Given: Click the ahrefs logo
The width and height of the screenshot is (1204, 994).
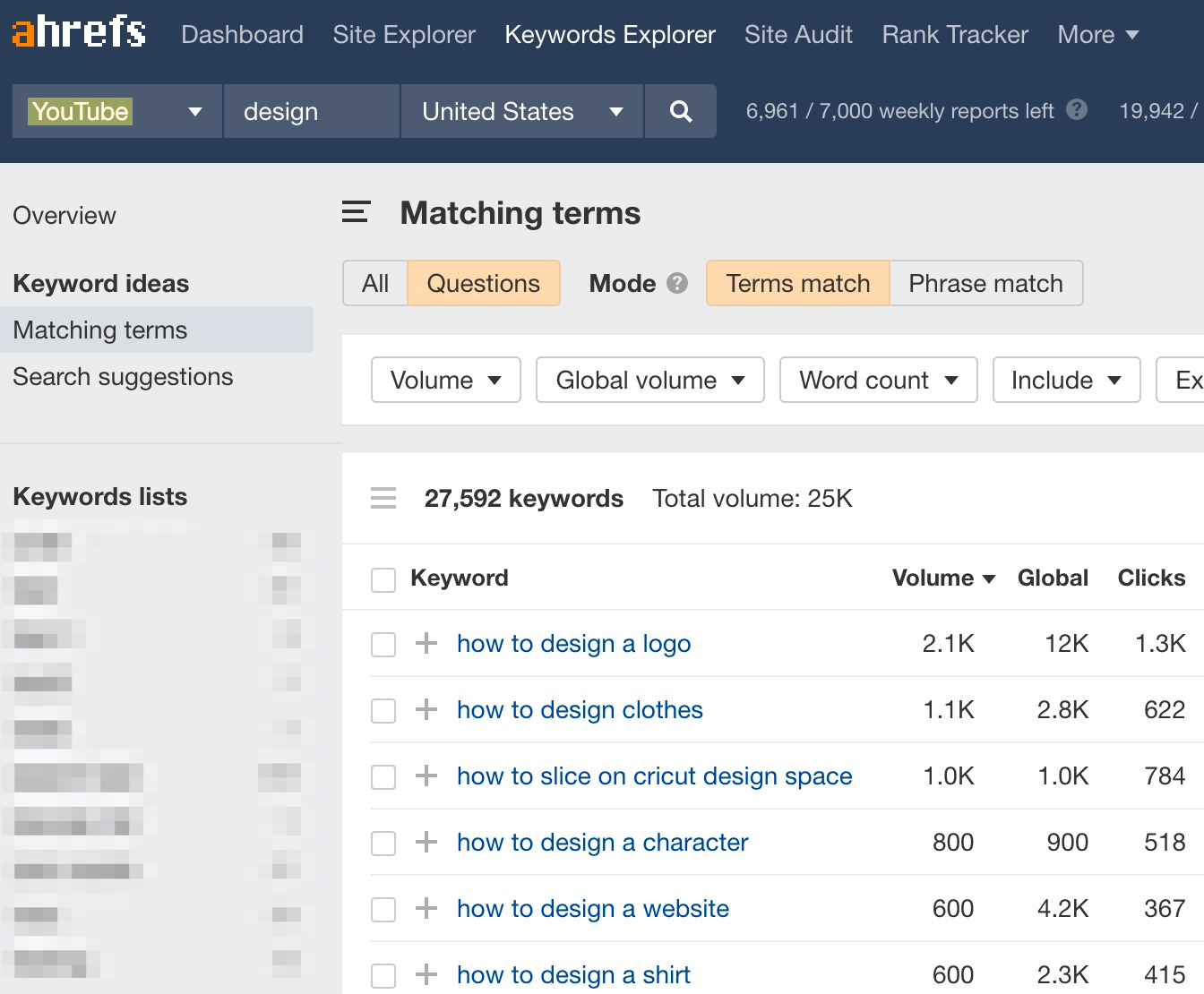Looking at the screenshot, I should point(78,32).
